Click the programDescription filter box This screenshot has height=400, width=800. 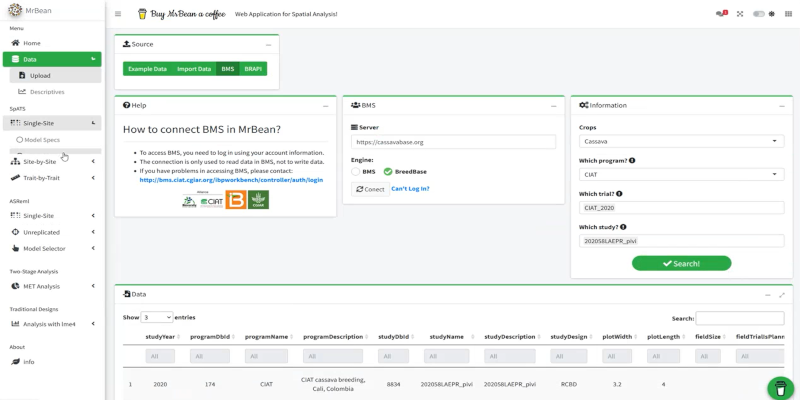point(333,356)
